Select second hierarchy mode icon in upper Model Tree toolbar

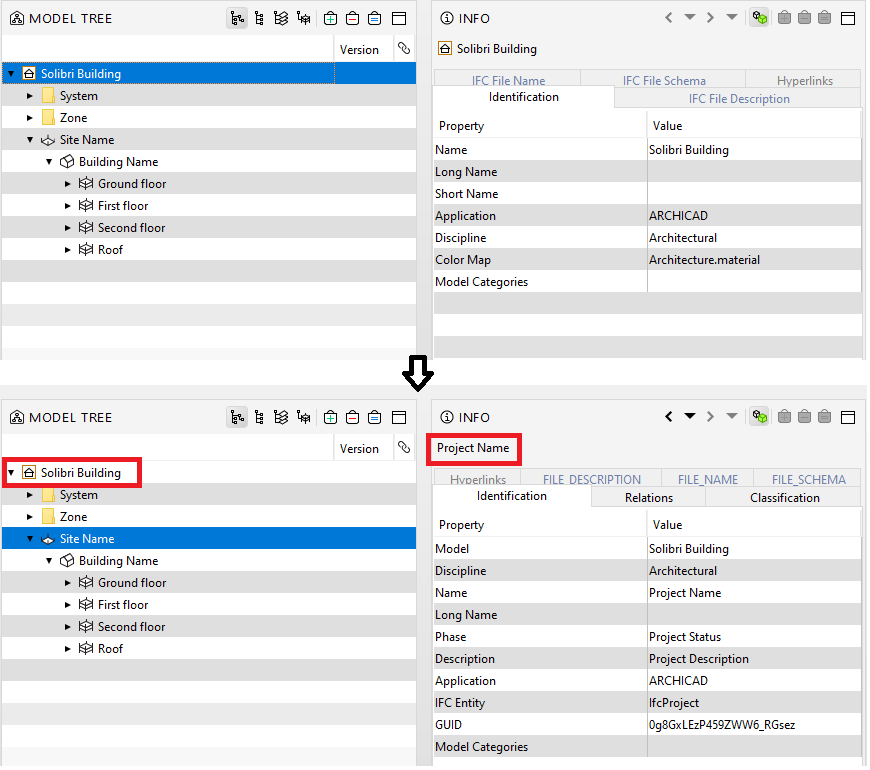(x=260, y=19)
